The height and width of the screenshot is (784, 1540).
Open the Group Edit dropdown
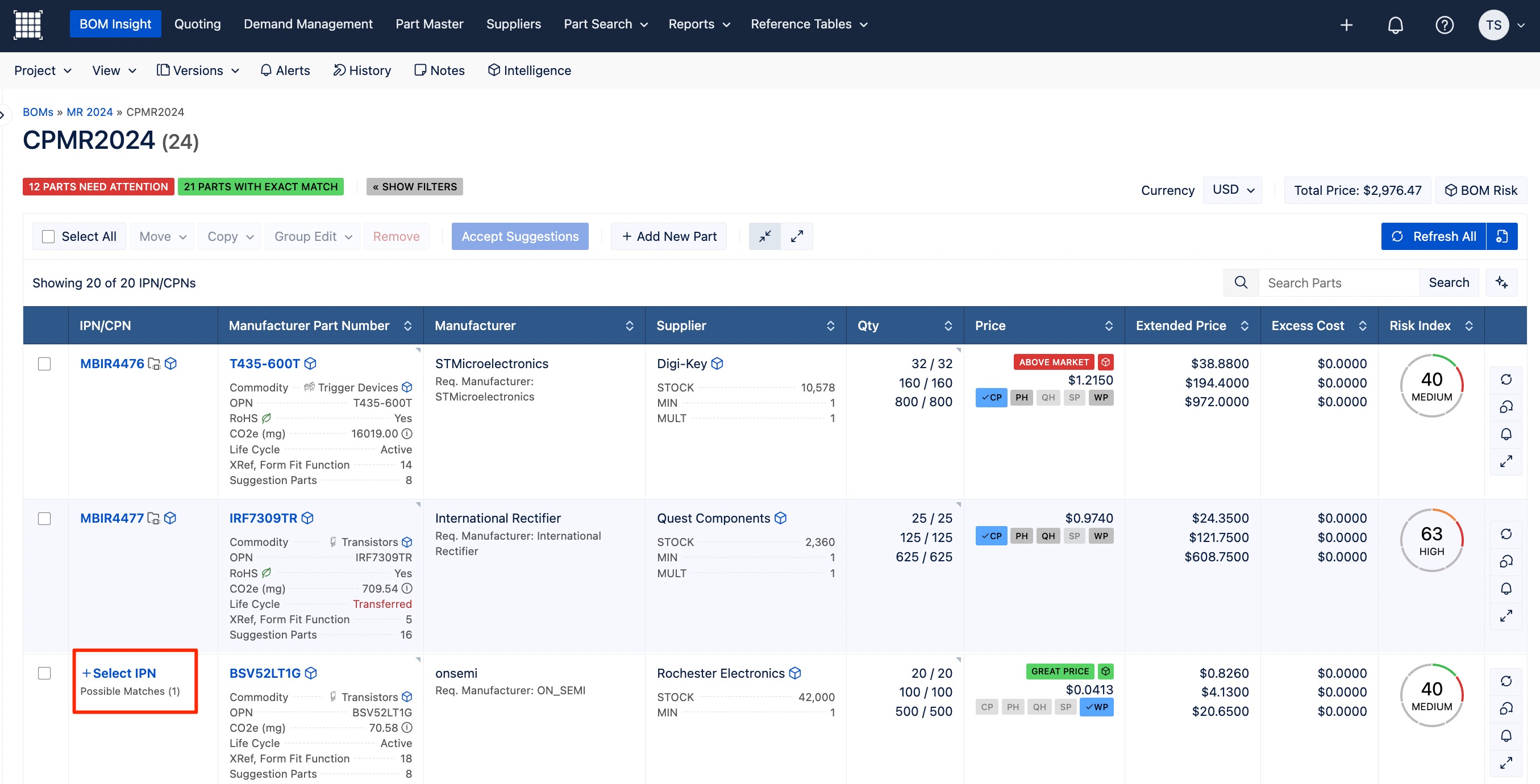313,237
